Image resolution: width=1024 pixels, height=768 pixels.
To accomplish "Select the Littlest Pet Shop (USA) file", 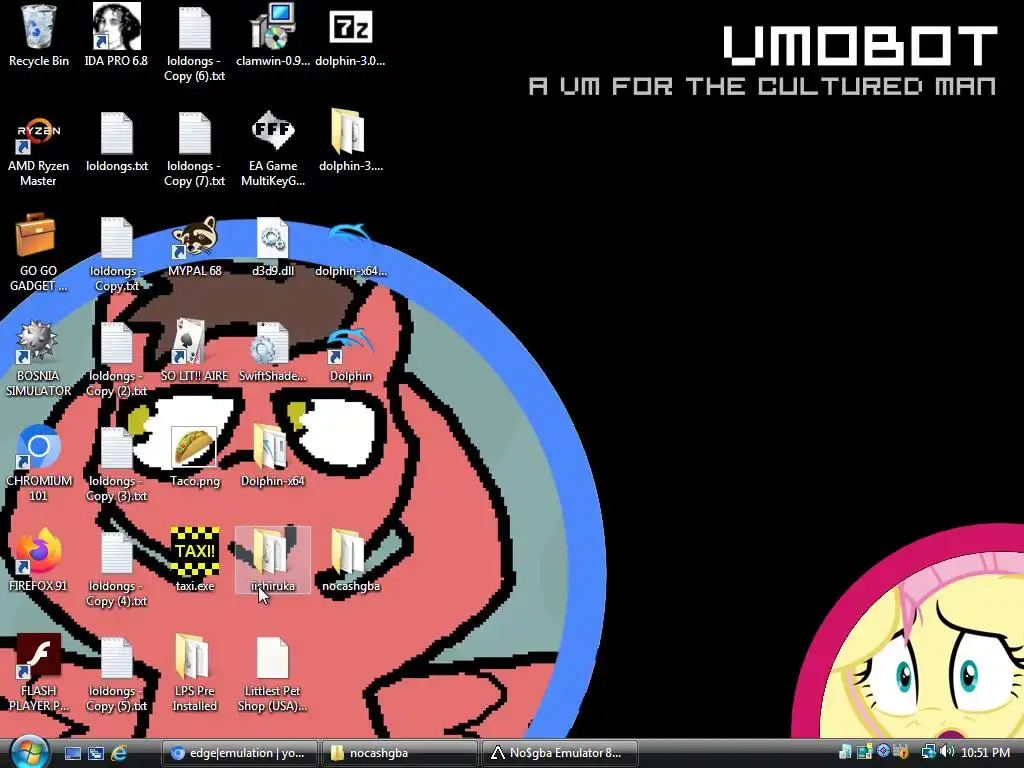I will 273,675.
